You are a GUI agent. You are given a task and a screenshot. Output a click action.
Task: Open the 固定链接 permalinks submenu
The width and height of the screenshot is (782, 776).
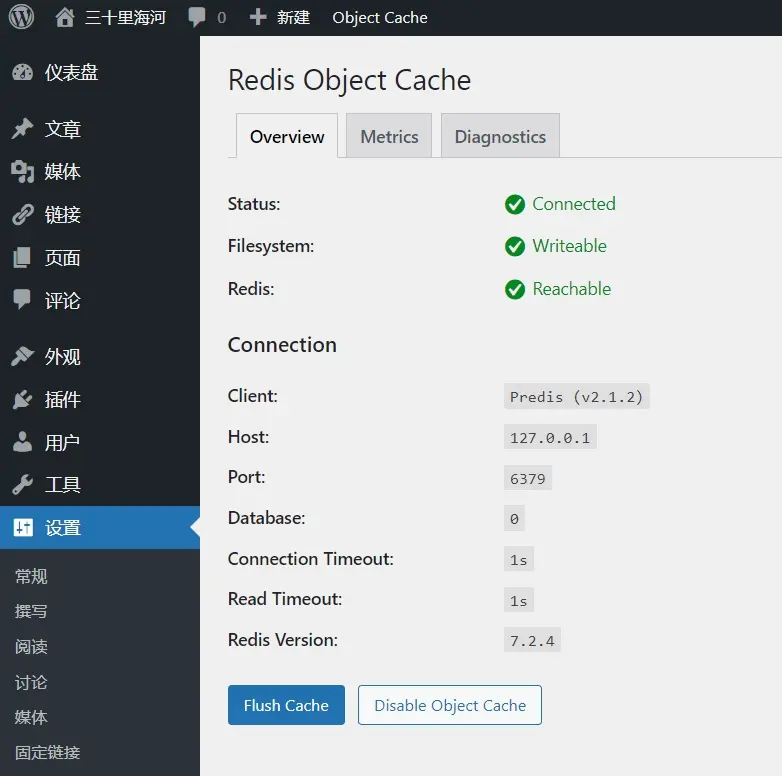pos(47,752)
